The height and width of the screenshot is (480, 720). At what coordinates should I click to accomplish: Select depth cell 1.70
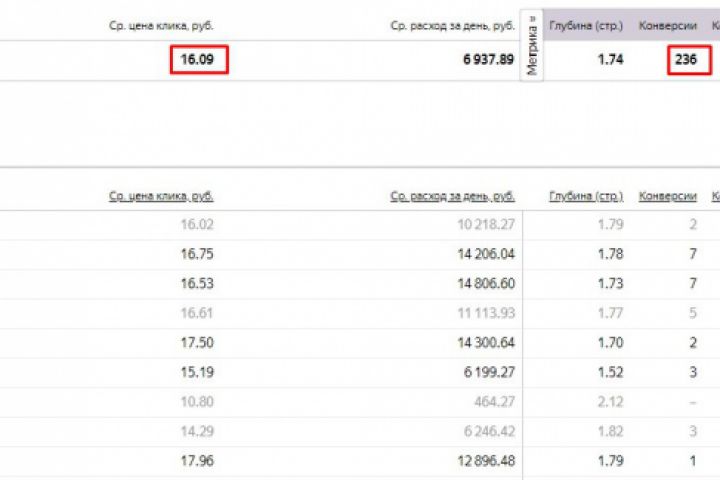point(610,343)
